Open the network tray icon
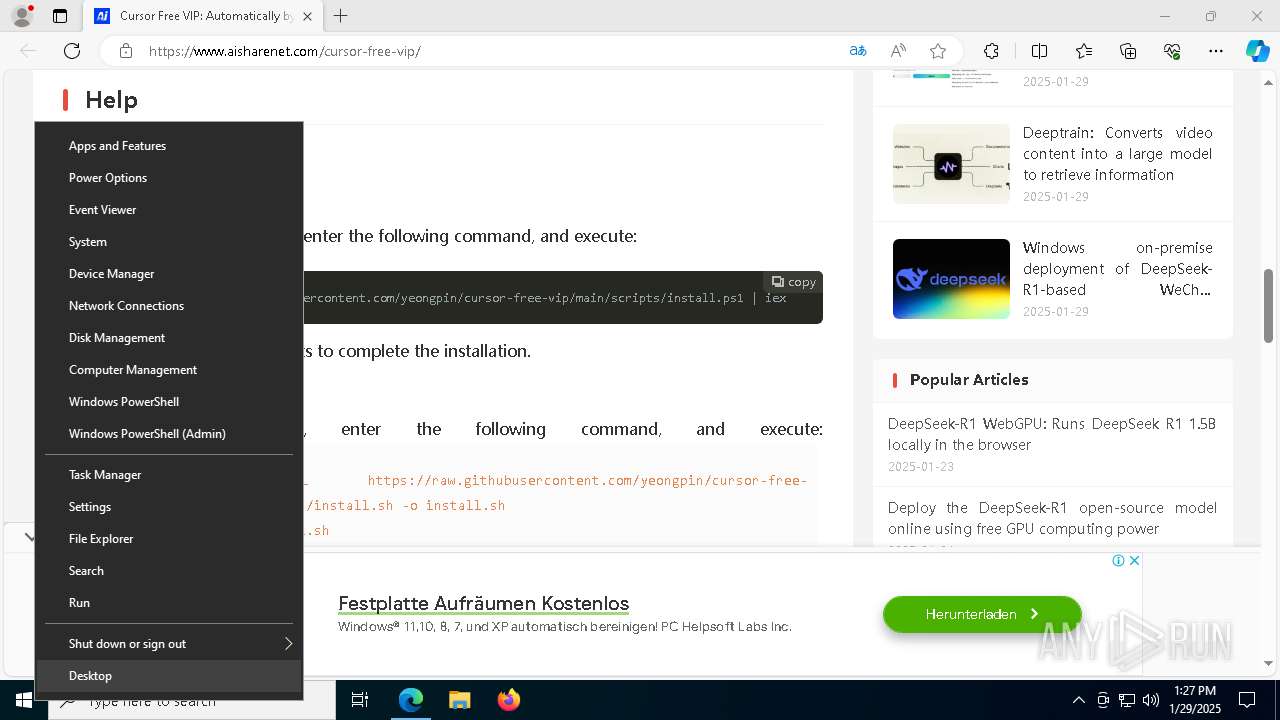Screen dimensions: 1280x720 coord(1127,700)
